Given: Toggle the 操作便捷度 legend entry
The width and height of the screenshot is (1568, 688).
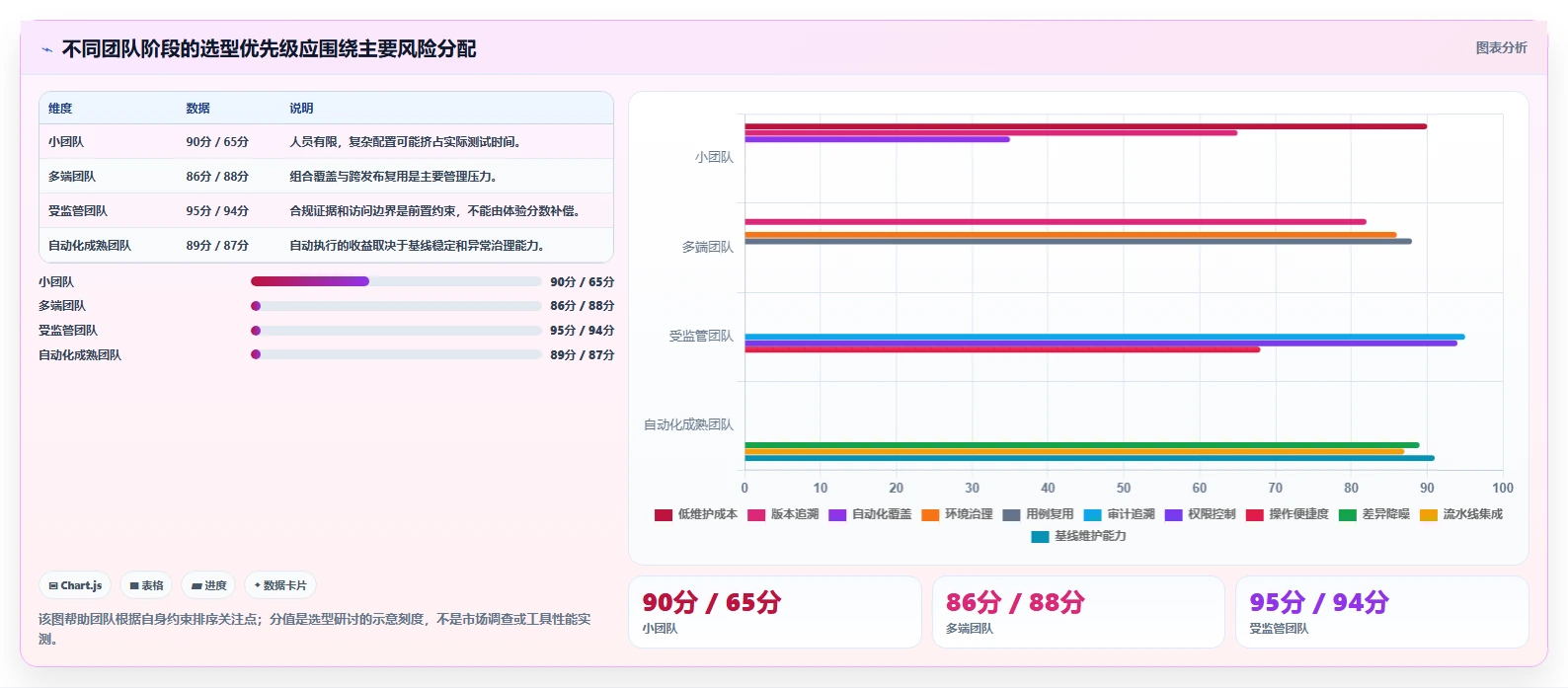Looking at the screenshot, I should tap(1287, 514).
